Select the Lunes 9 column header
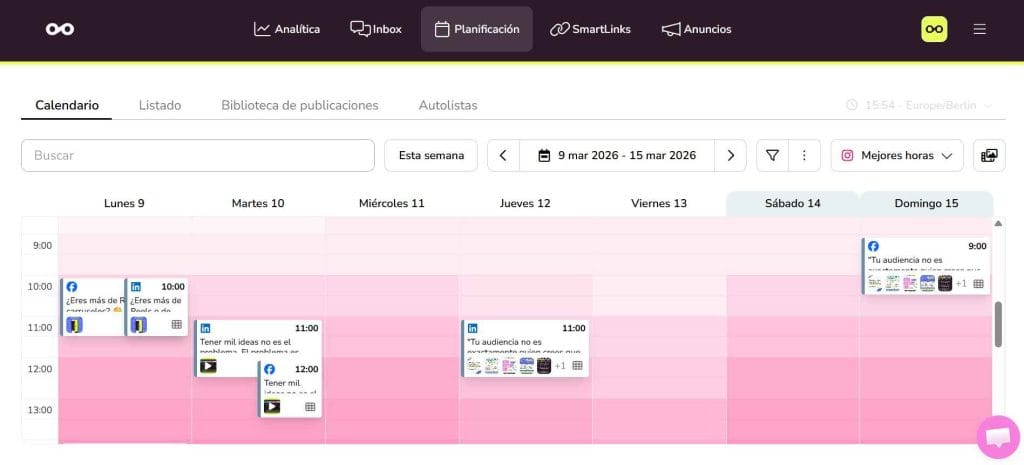Image resolution: width=1024 pixels, height=465 pixels. [124, 203]
